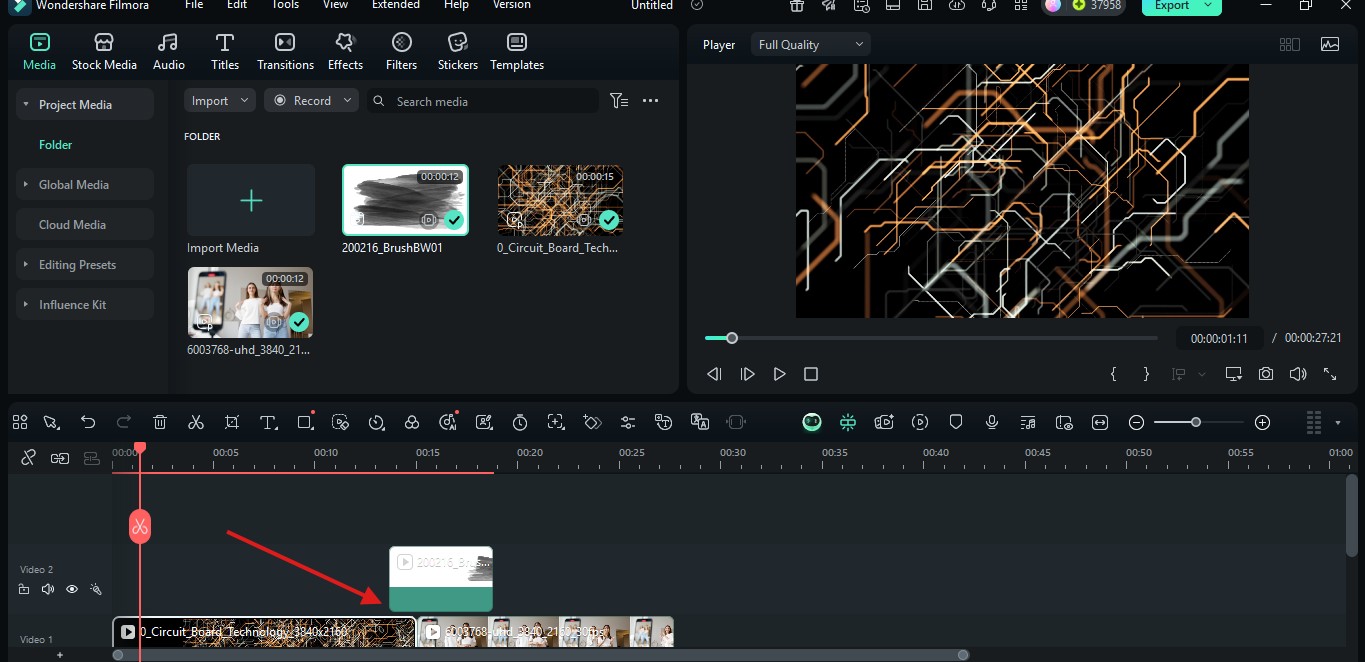Open the Stock Media tab
Viewport: 1365px width, 662px height.
click(104, 52)
